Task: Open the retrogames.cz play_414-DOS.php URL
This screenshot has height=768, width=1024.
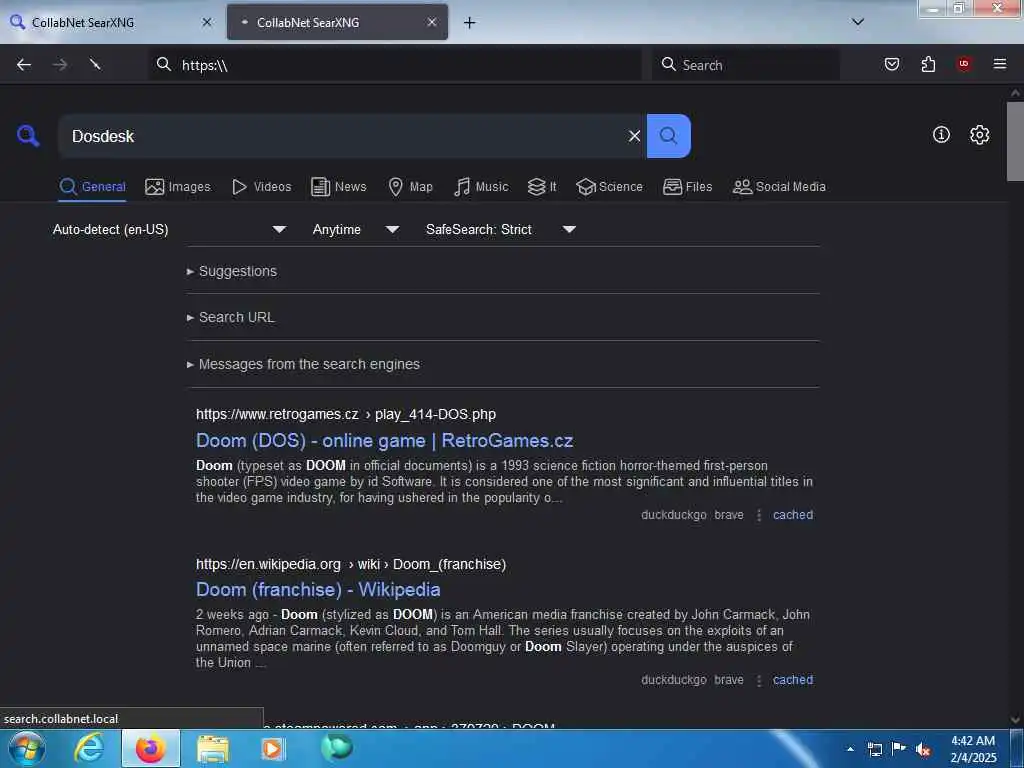Action: [x=346, y=415]
